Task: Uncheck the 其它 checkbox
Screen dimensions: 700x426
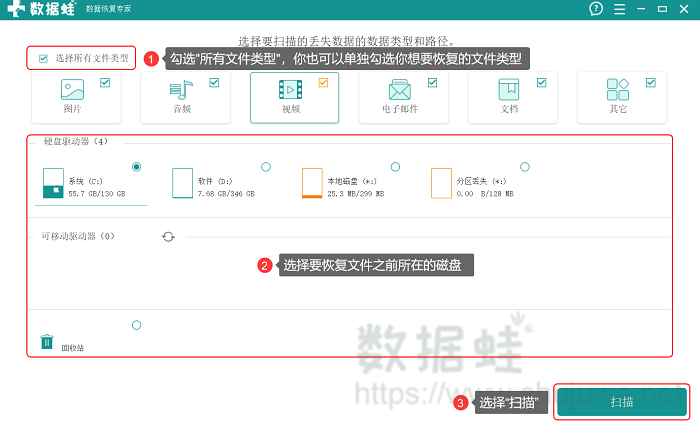Action: (651, 83)
